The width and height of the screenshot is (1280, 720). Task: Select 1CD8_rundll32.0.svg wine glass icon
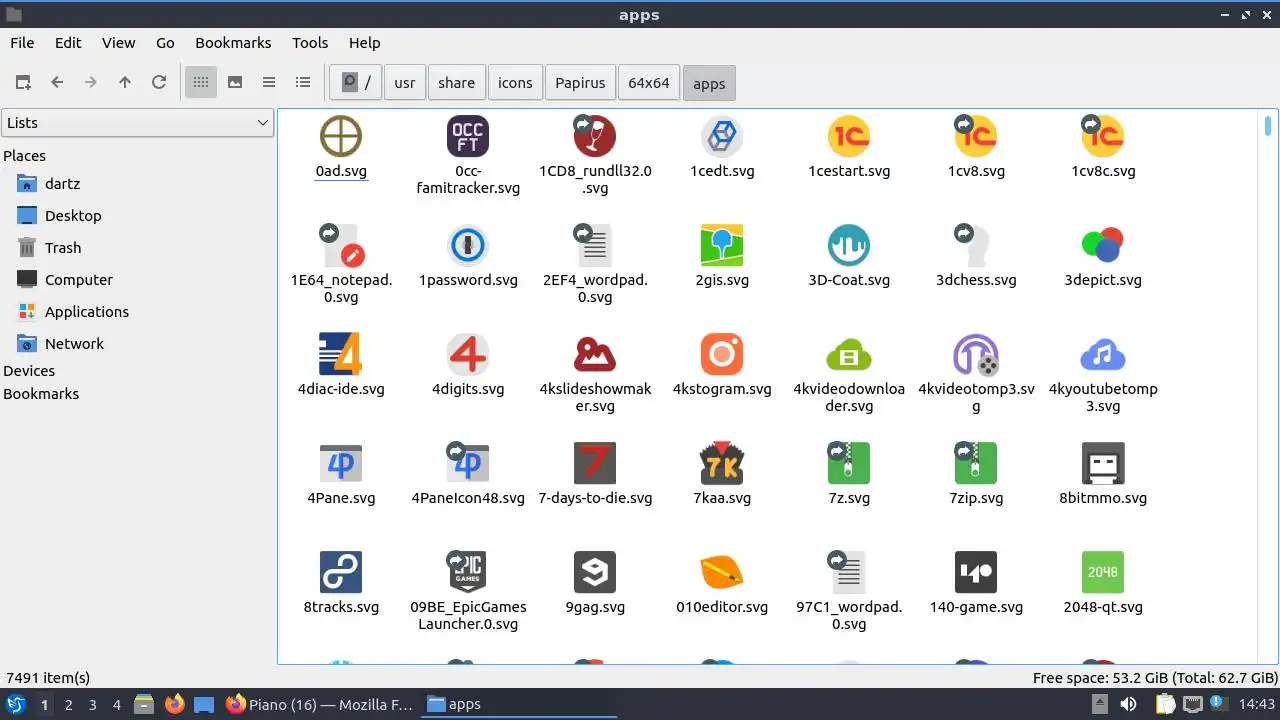pyautogui.click(x=595, y=136)
